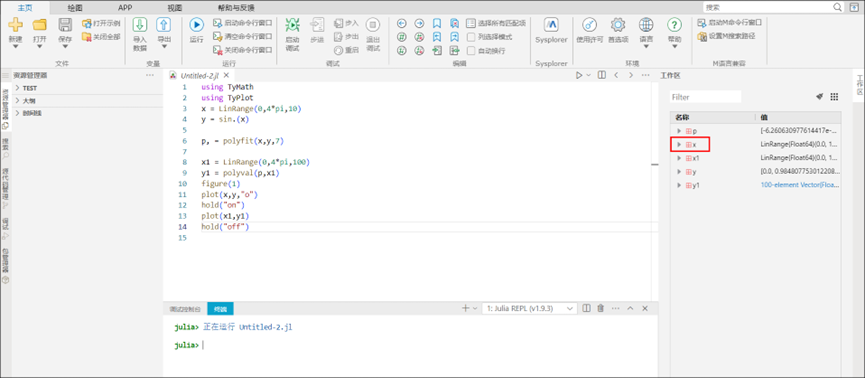Switch to the 终端 terminal tab
Image resolution: width=865 pixels, height=378 pixels.
pyautogui.click(x=221, y=309)
